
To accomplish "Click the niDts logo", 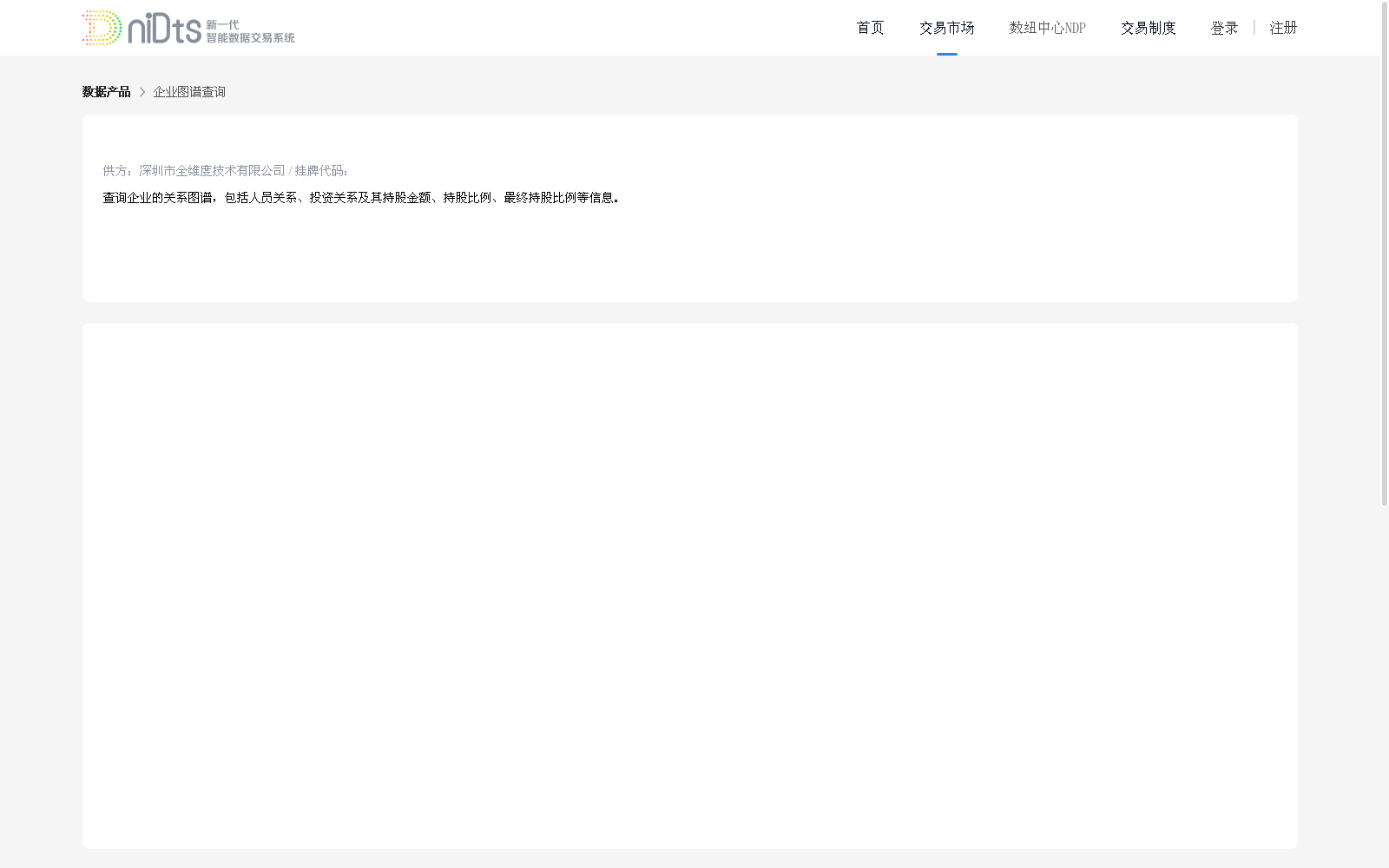I will tap(188, 28).
